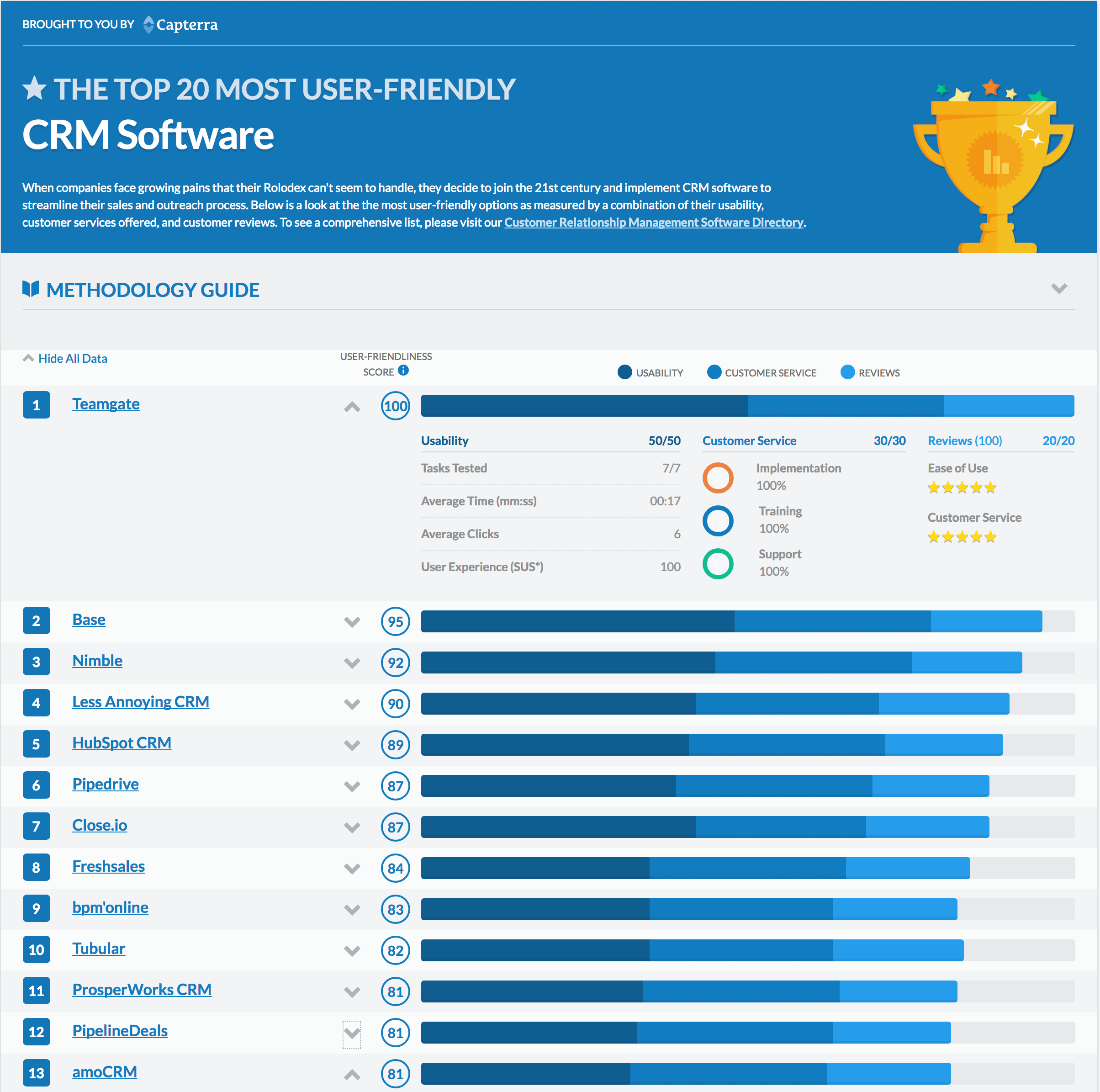Expand the ProsperWorks CRM chevron

(352, 992)
